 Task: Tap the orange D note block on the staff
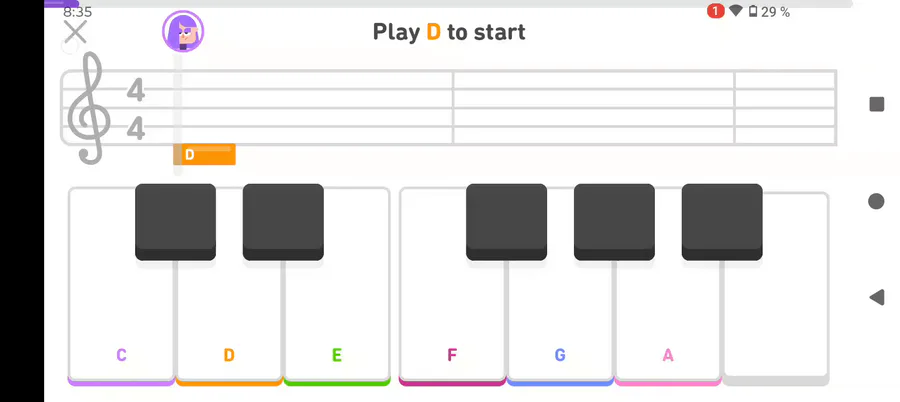point(204,154)
